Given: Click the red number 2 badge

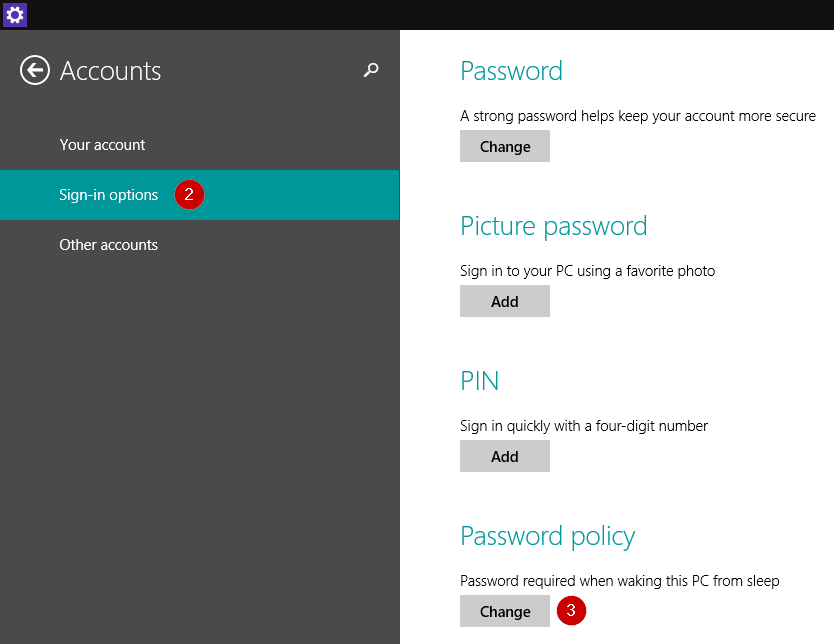Looking at the screenshot, I should pos(189,195).
